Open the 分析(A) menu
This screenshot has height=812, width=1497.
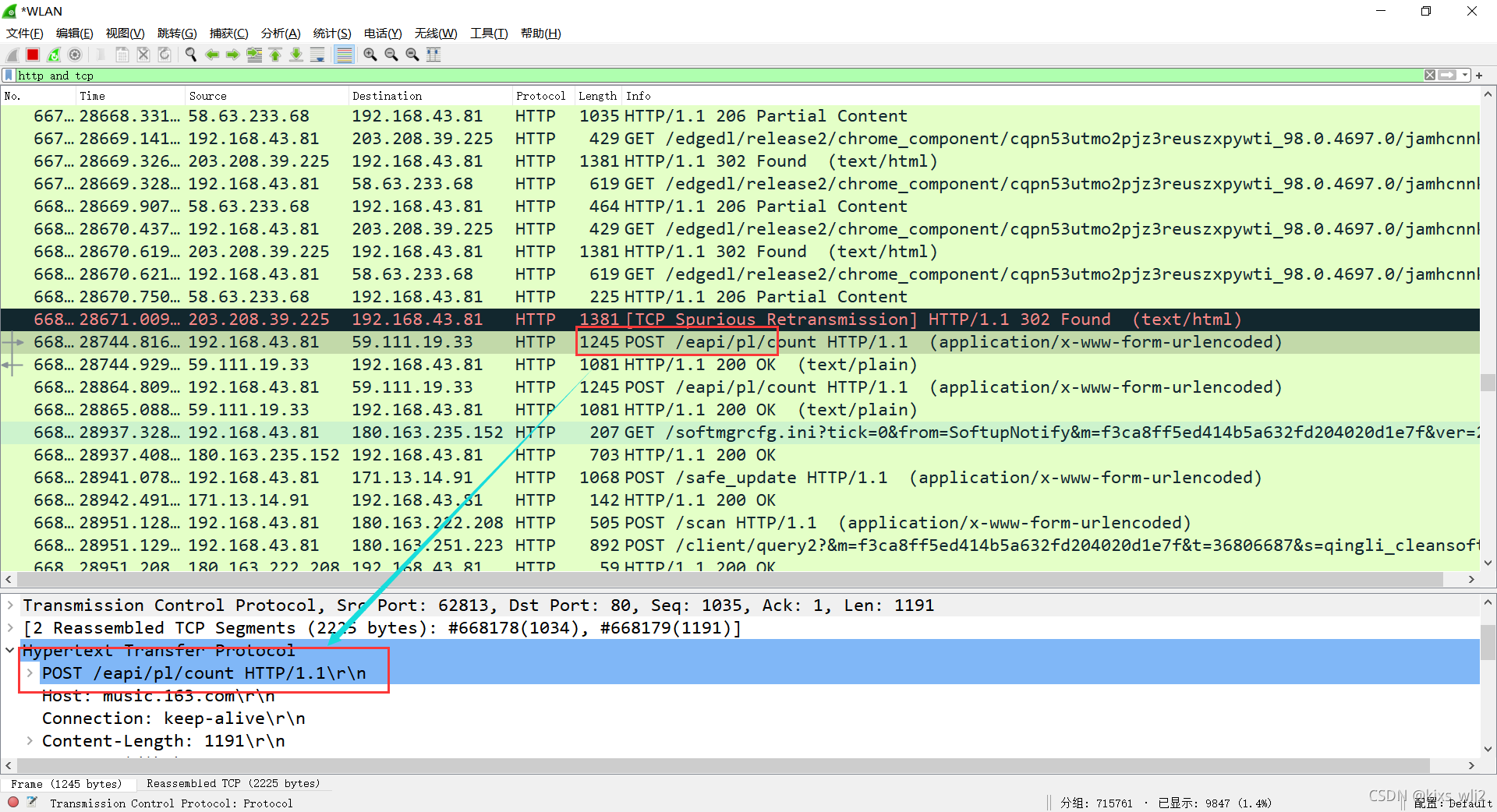281,34
